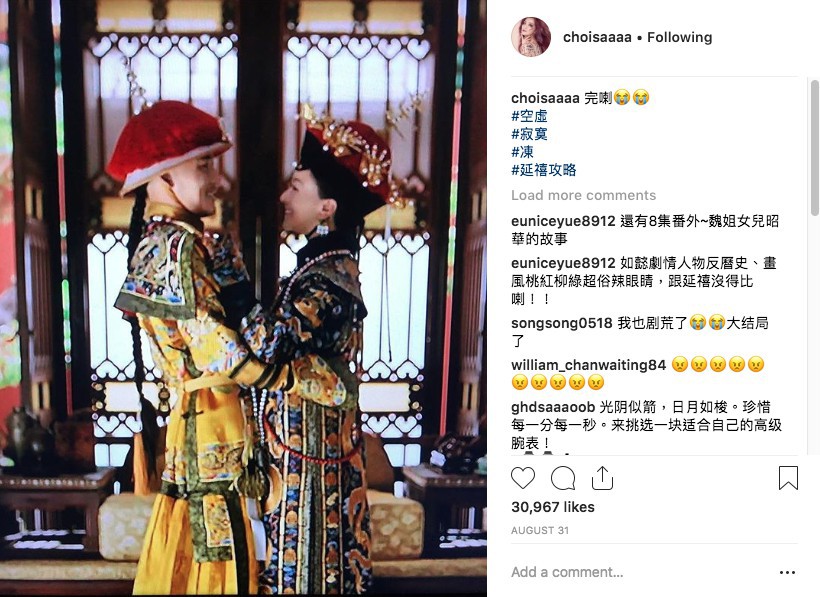This screenshot has width=820, height=597.
Task: Click the comments scrollbar thumb
Action: tap(814, 148)
